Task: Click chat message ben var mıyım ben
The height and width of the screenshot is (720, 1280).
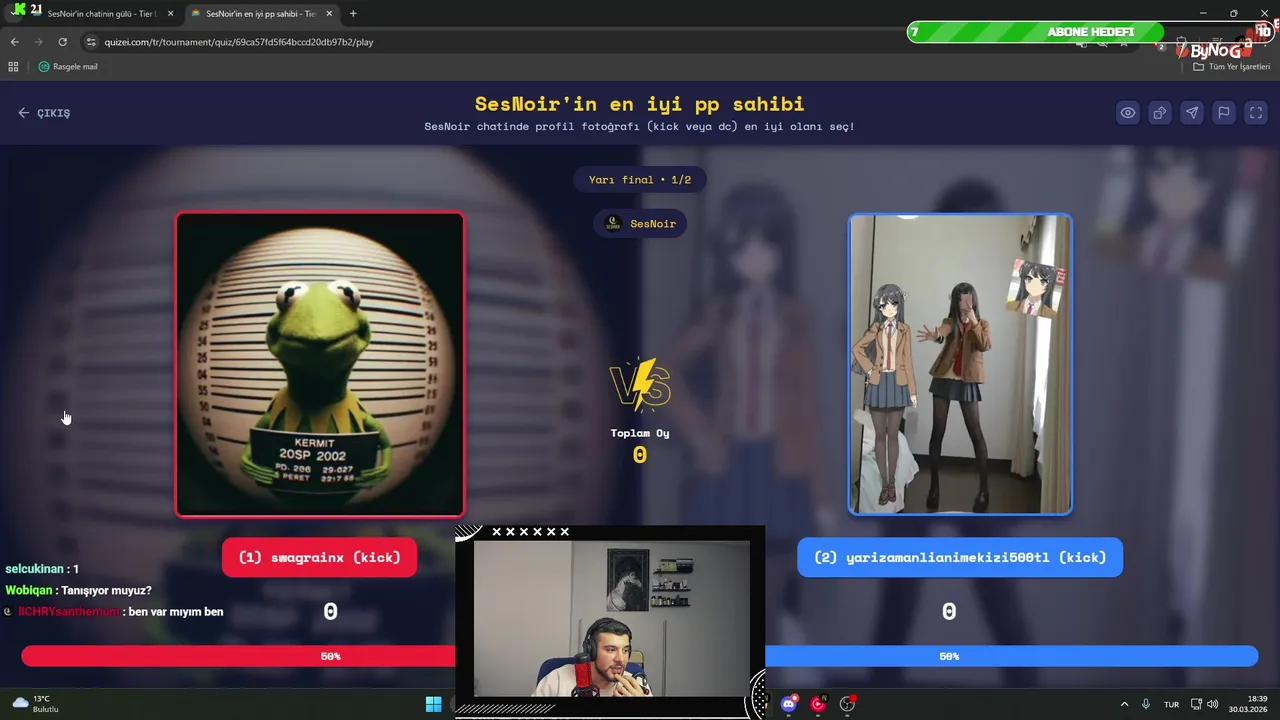Action: [176, 611]
